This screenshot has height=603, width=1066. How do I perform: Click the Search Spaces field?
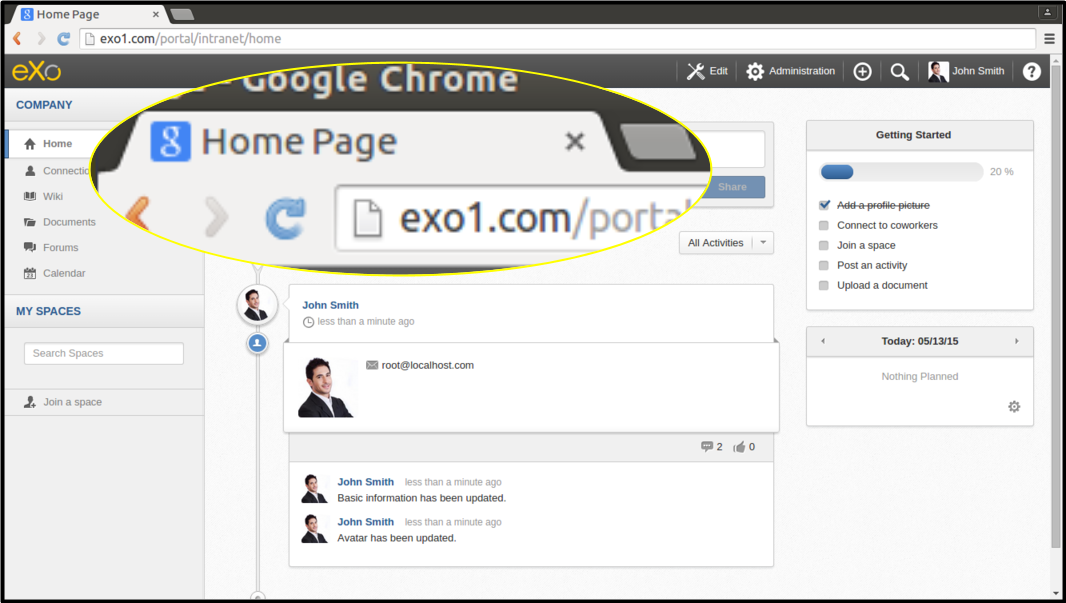click(x=104, y=354)
